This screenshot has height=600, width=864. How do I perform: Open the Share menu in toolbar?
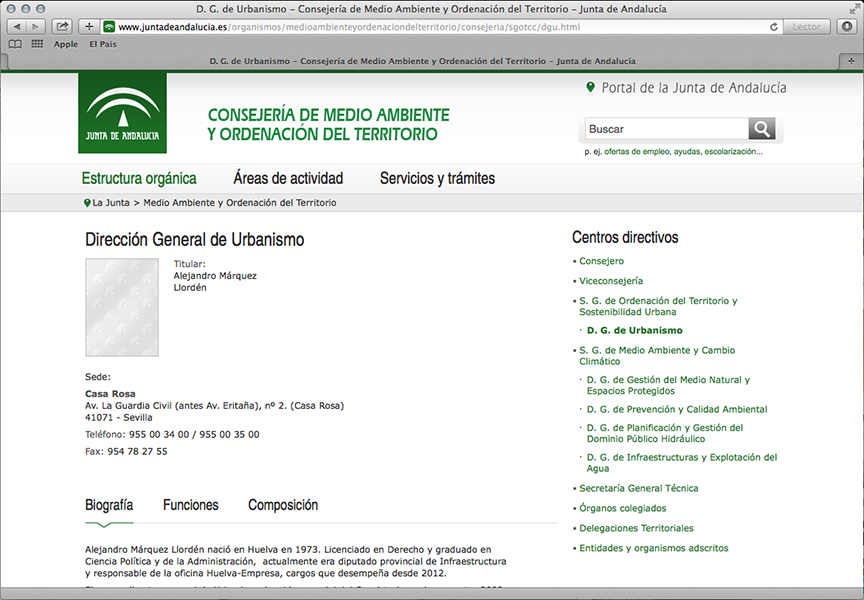coord(62,27)
